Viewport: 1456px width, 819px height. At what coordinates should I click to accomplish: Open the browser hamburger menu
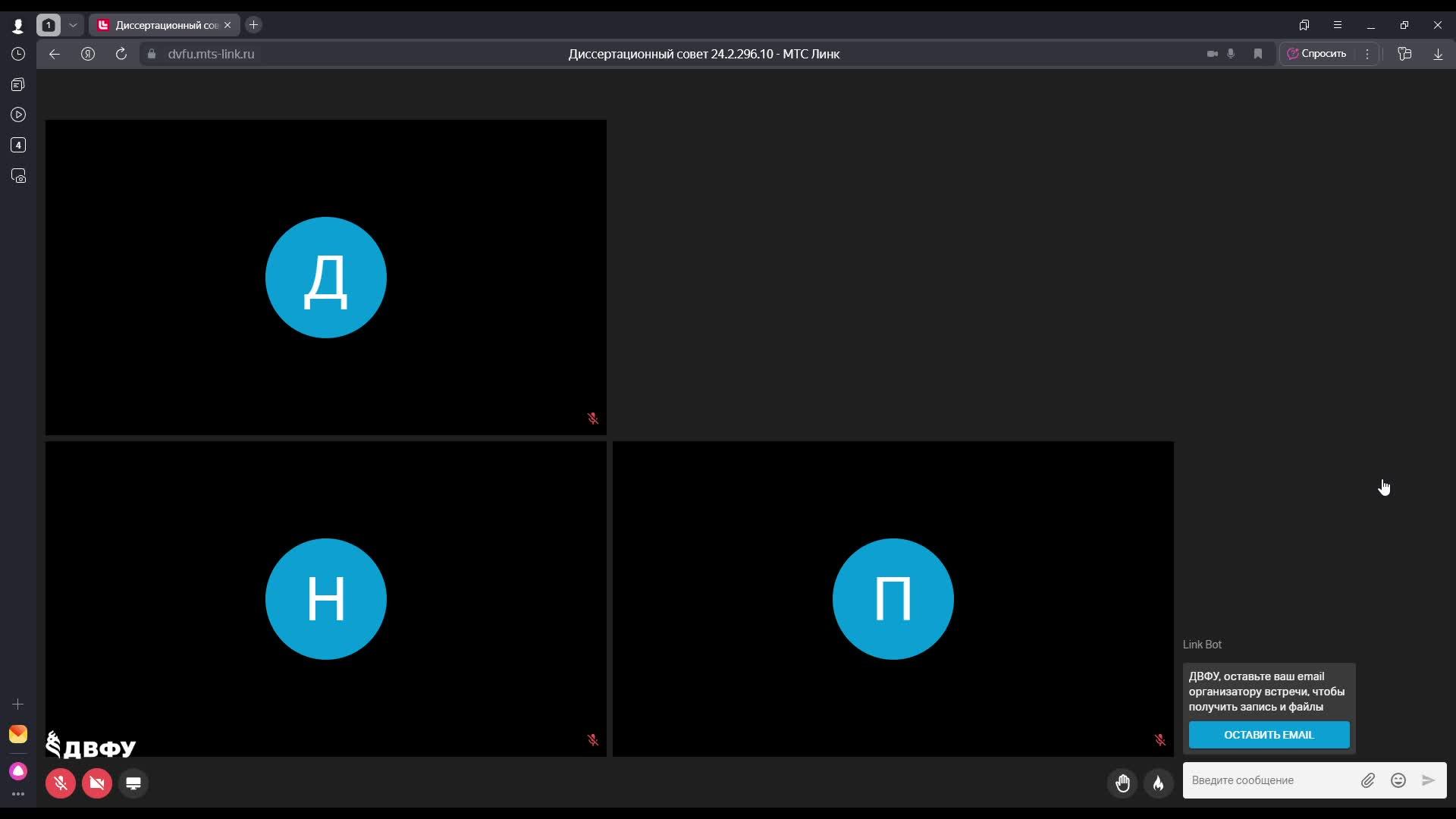pyautogui.click(x=1338, y=25)
